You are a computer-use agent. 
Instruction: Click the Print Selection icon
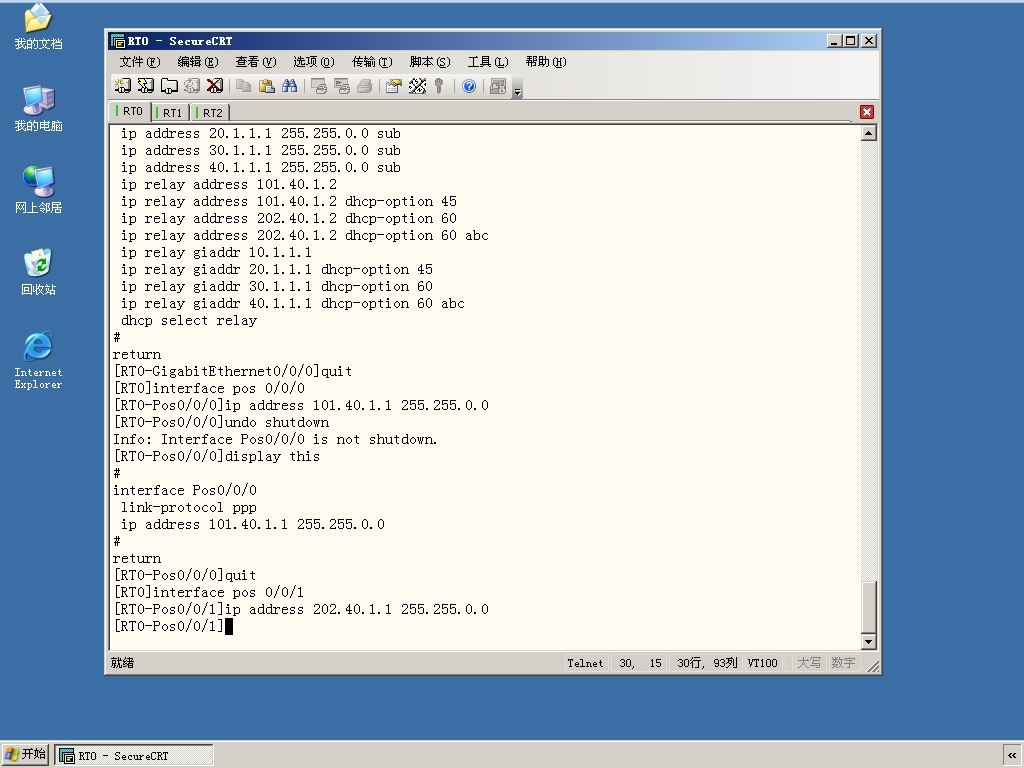click(x=342, y=86)
